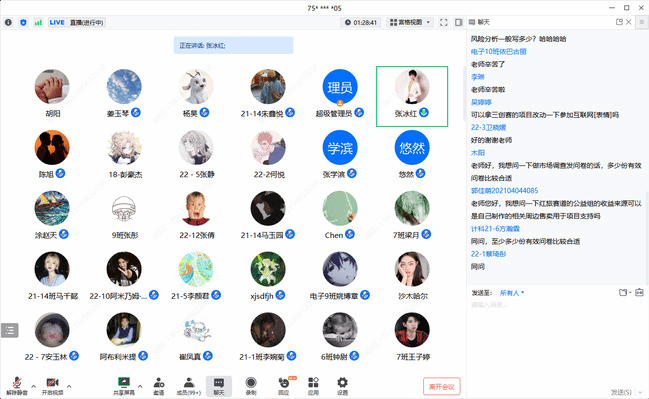
Task: Open the reactions (回应) icon
Action: pos(284,386)
